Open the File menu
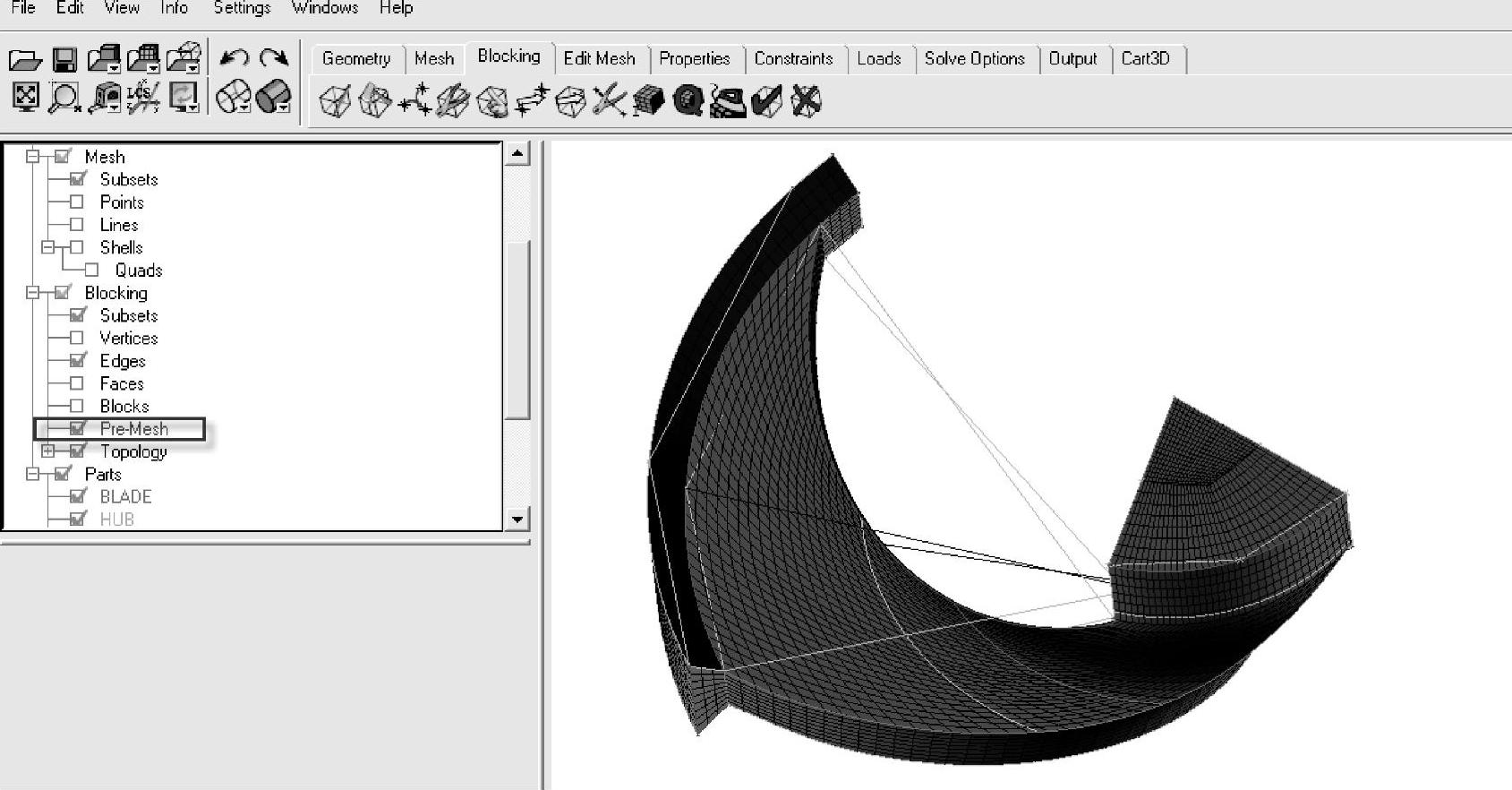1512x790 pixels. (x=23, y=8)
